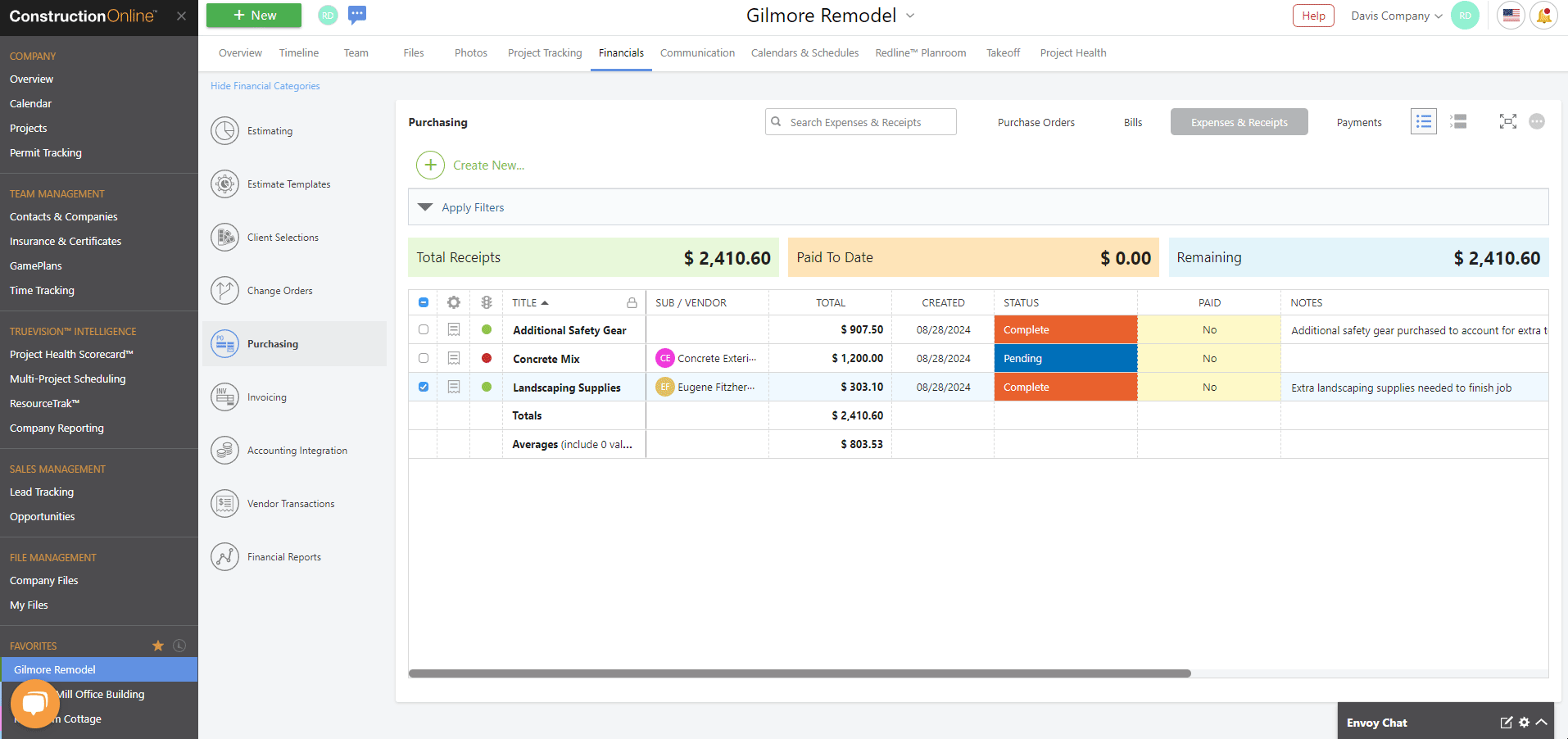Screen dimensions: 1568x739
Task: Open the Change Orders icon
Action: [224, 291]
